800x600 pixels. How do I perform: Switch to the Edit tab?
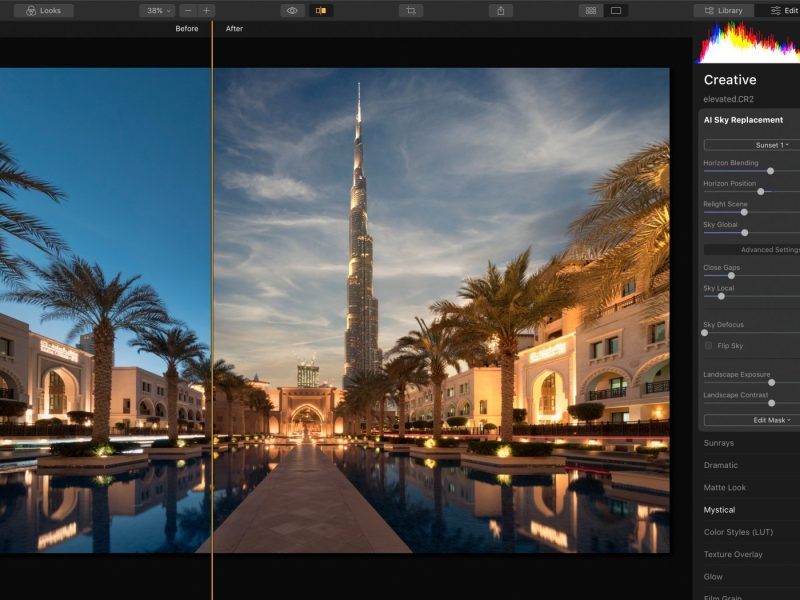click(x=778, y=11)
